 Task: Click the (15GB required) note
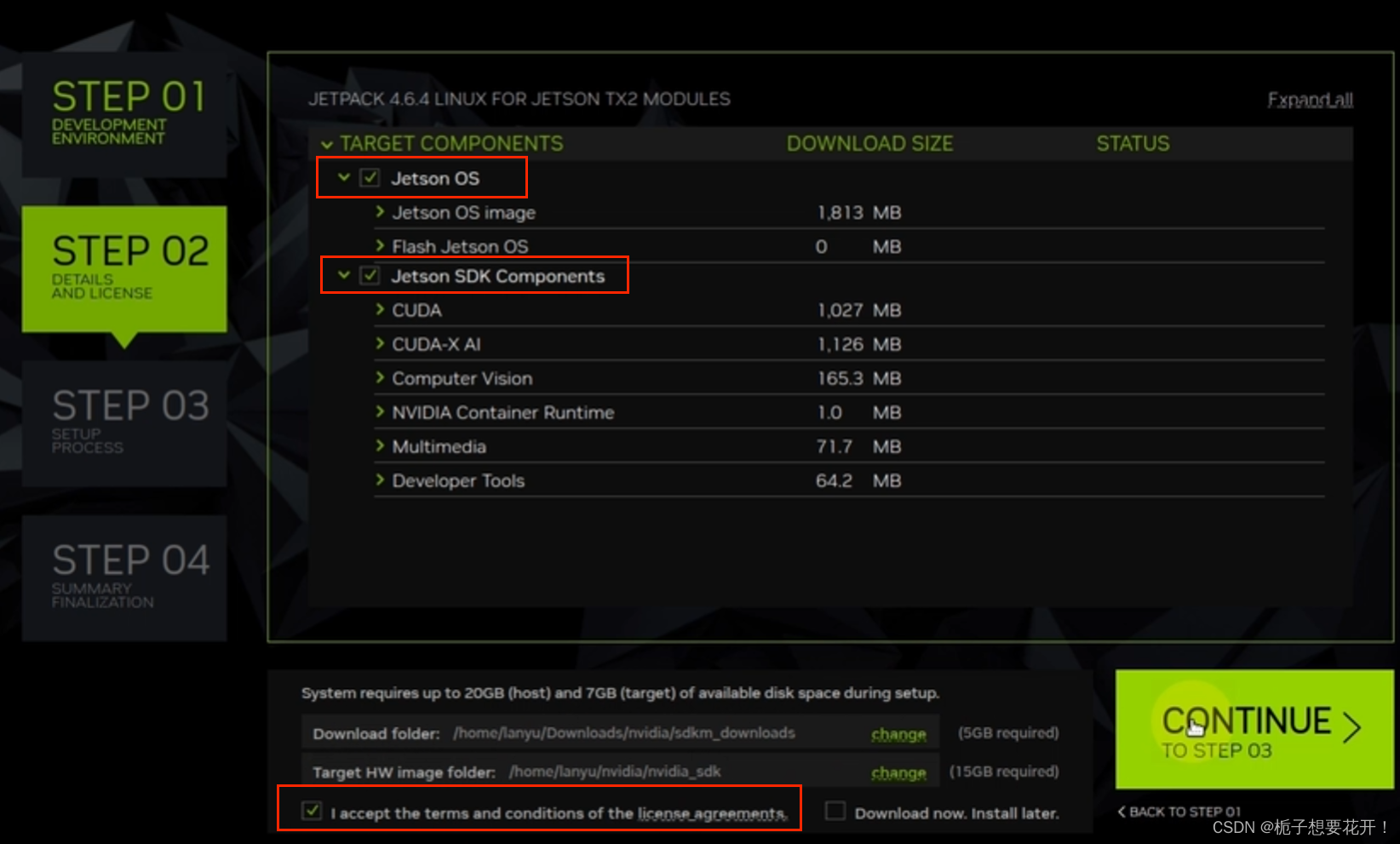pos(1004,771)
